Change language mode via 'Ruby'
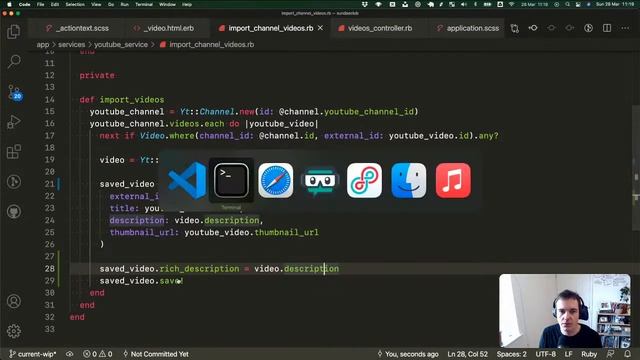This screenshot has width=640, height=360. coord(589,354)
